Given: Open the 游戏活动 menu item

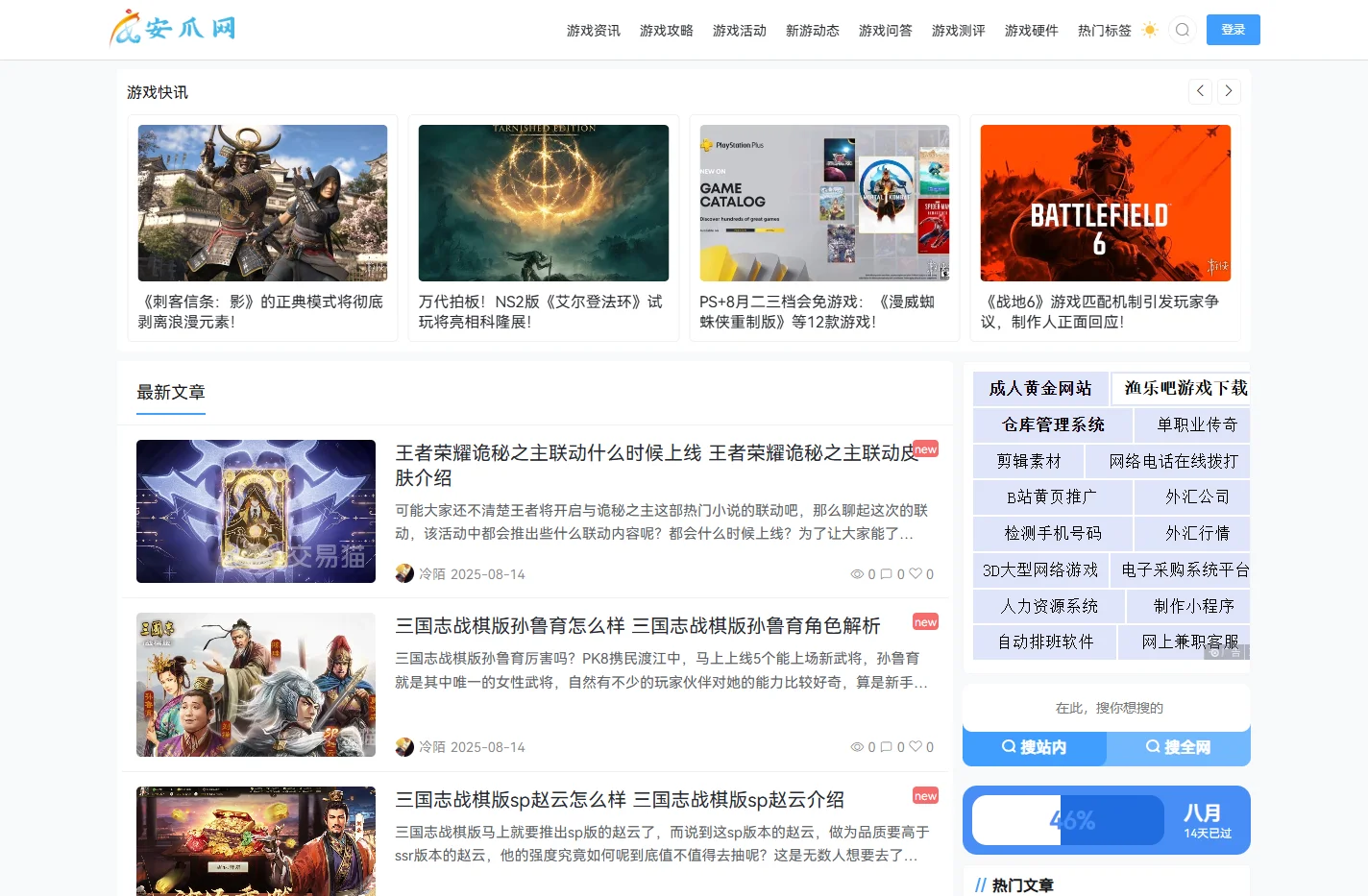Looking at the screenshot, I should pos(740,31).
